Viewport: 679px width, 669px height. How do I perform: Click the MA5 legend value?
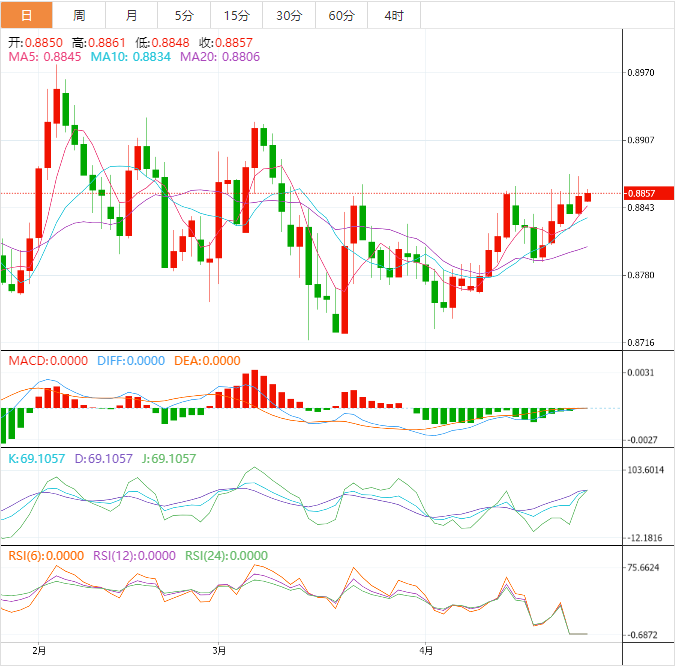click(45, 58)
